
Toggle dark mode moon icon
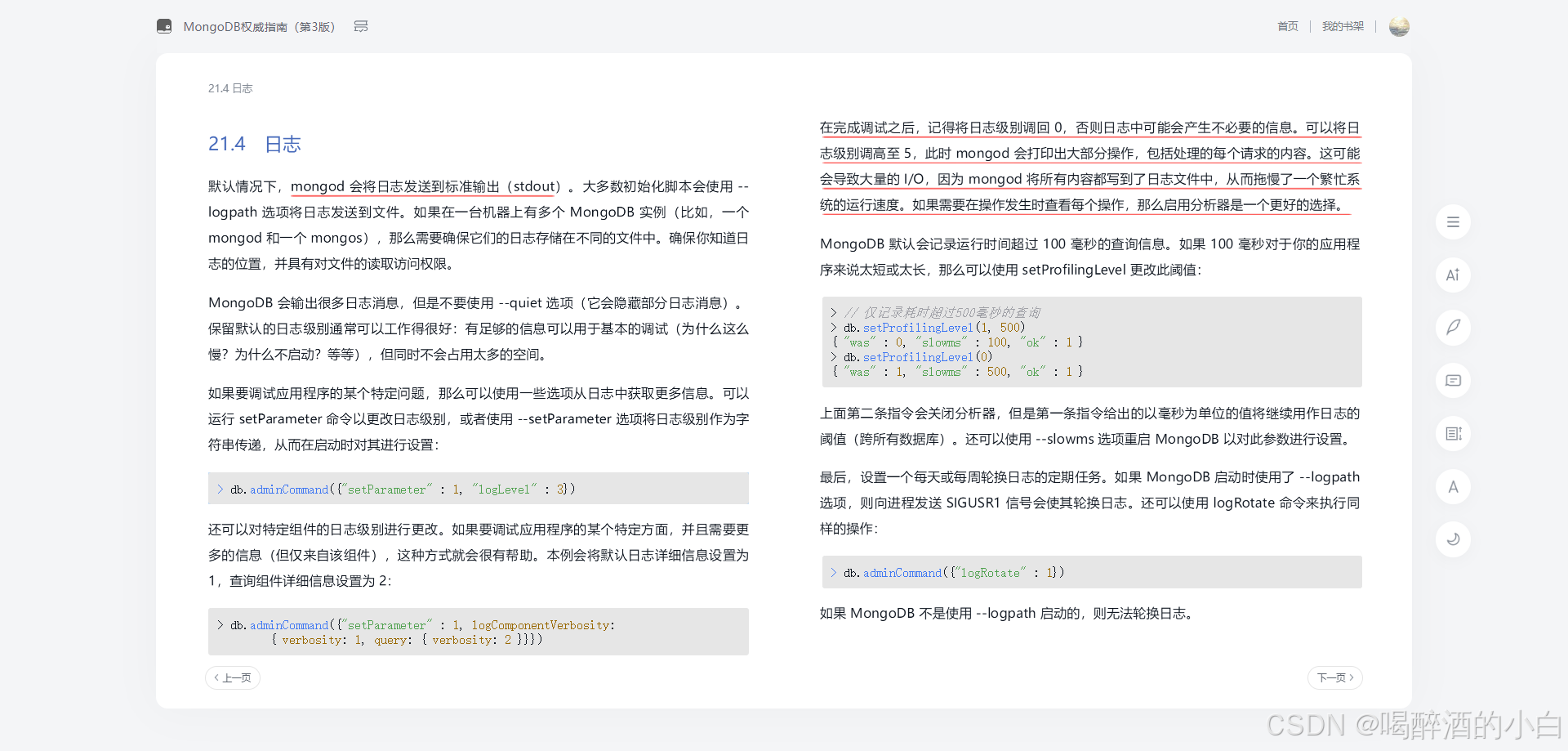[1453, 539]
